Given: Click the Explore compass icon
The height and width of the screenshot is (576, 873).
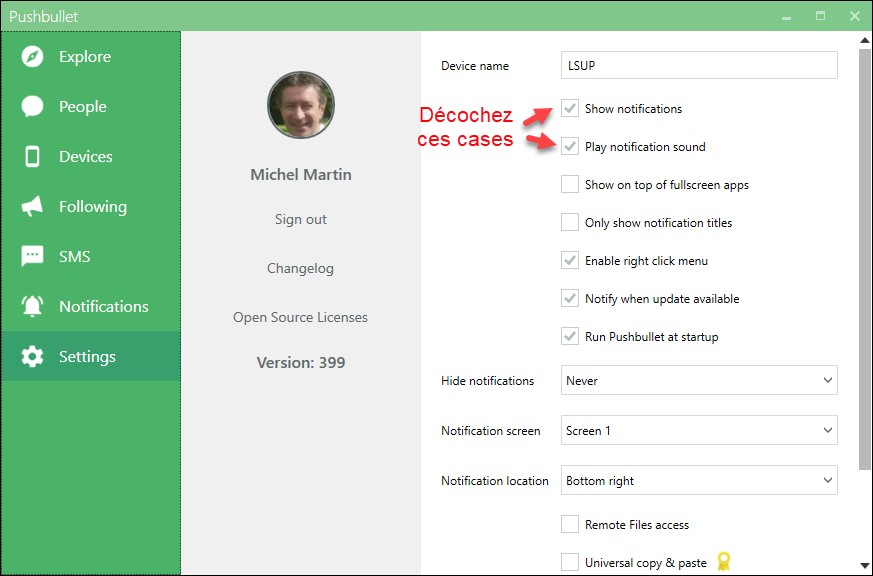Looking at the screenshot, I should click(33, 57).
